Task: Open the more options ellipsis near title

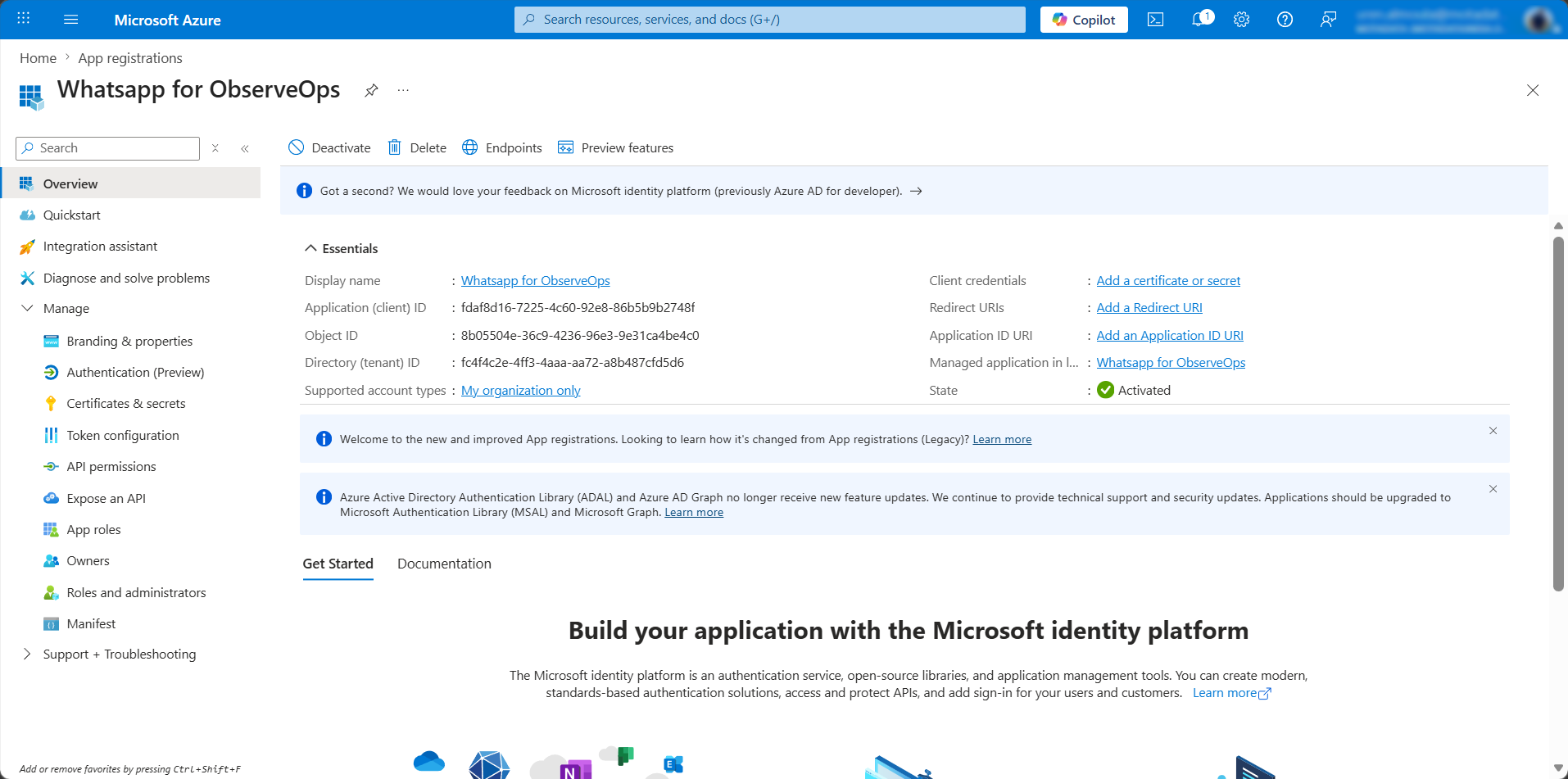Action: tap(403, 90)
